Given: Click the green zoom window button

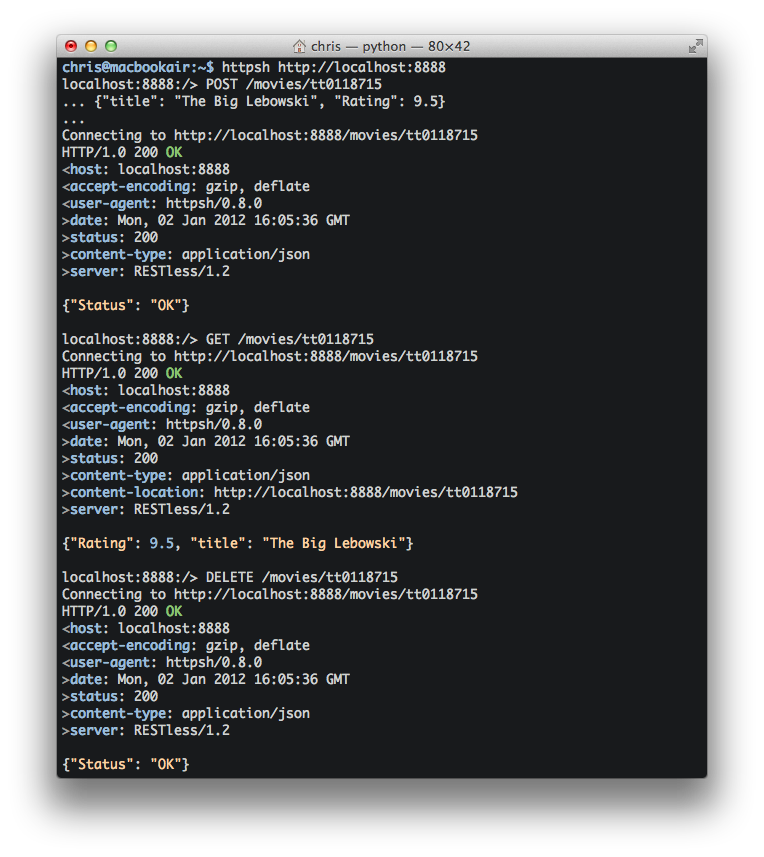Looking at the screenshot, I should click(x=111, y=46).
